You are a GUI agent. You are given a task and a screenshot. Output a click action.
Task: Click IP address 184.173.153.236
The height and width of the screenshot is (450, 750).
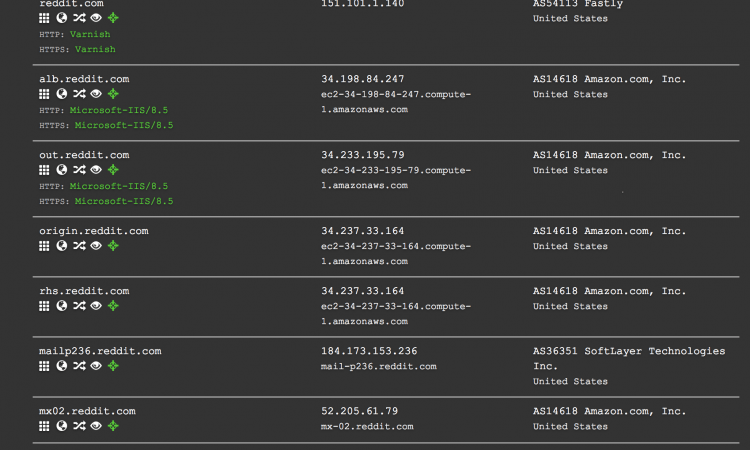coord(369,351)
